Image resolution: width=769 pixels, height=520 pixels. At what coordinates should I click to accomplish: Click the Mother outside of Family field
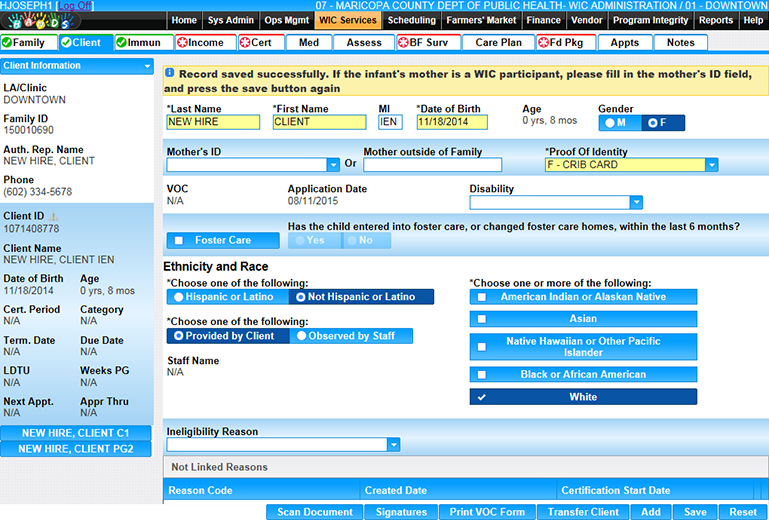tap(432, 165)
